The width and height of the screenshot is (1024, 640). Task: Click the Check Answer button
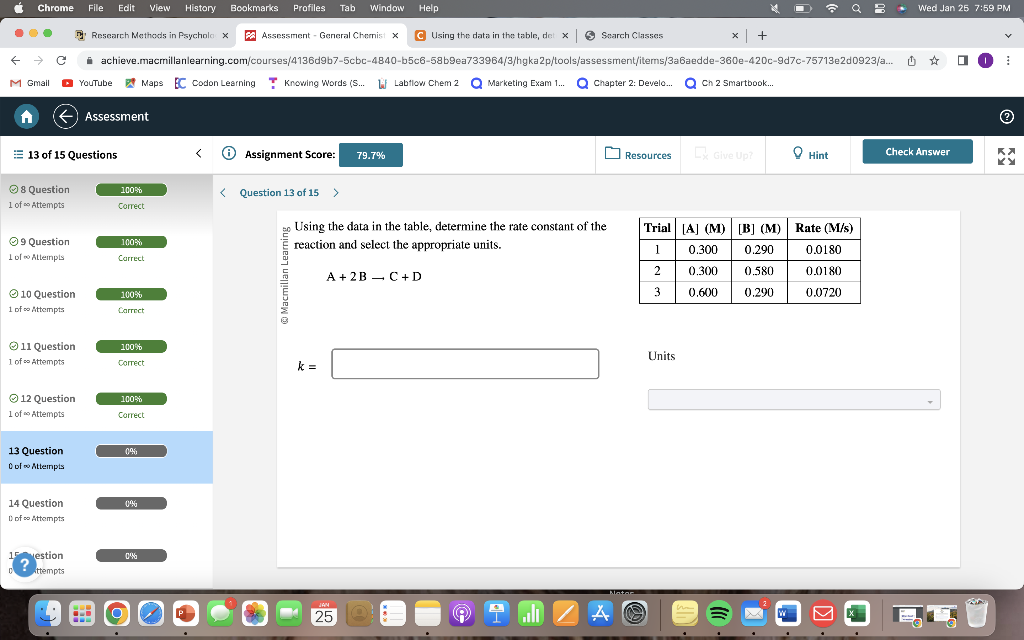coord(917,152)
